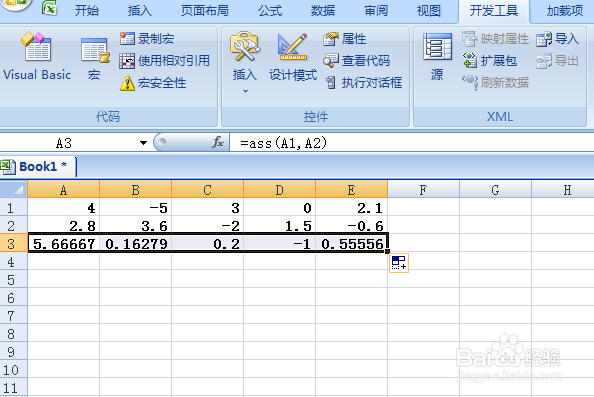Click cell B1 containing -5
The width and height of the screenshot is (594, 397).
[135, 208]
